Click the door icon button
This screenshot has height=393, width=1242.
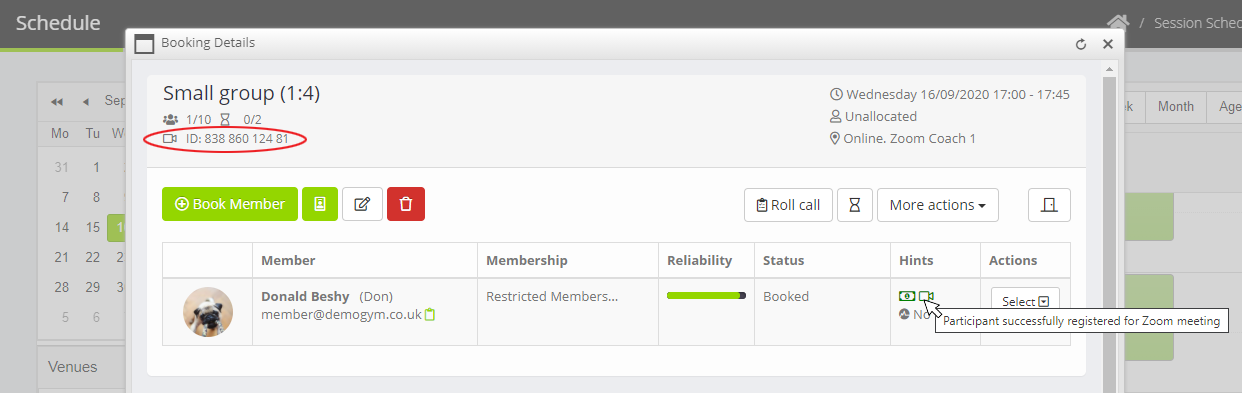point(1049,205)
